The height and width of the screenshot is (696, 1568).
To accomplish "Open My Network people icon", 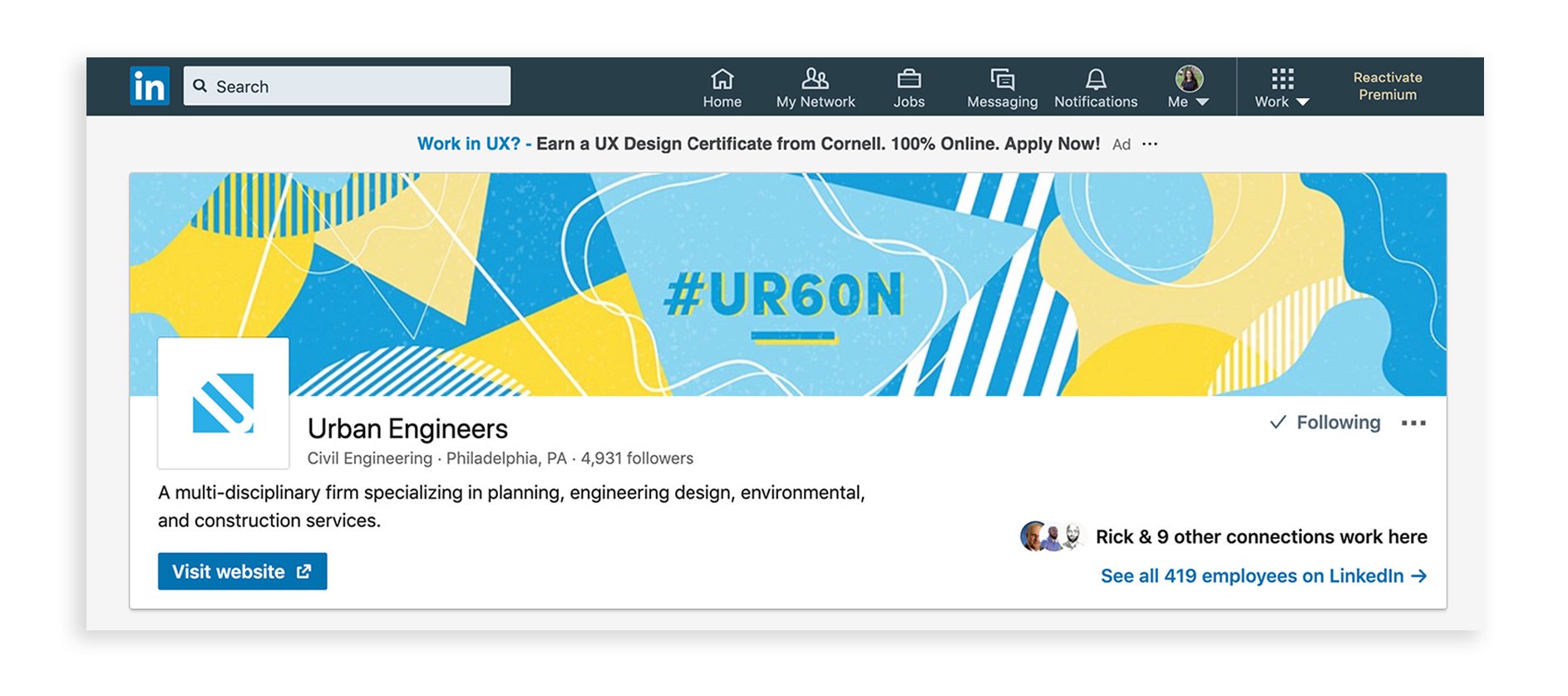I will click(x=815, y=79).
